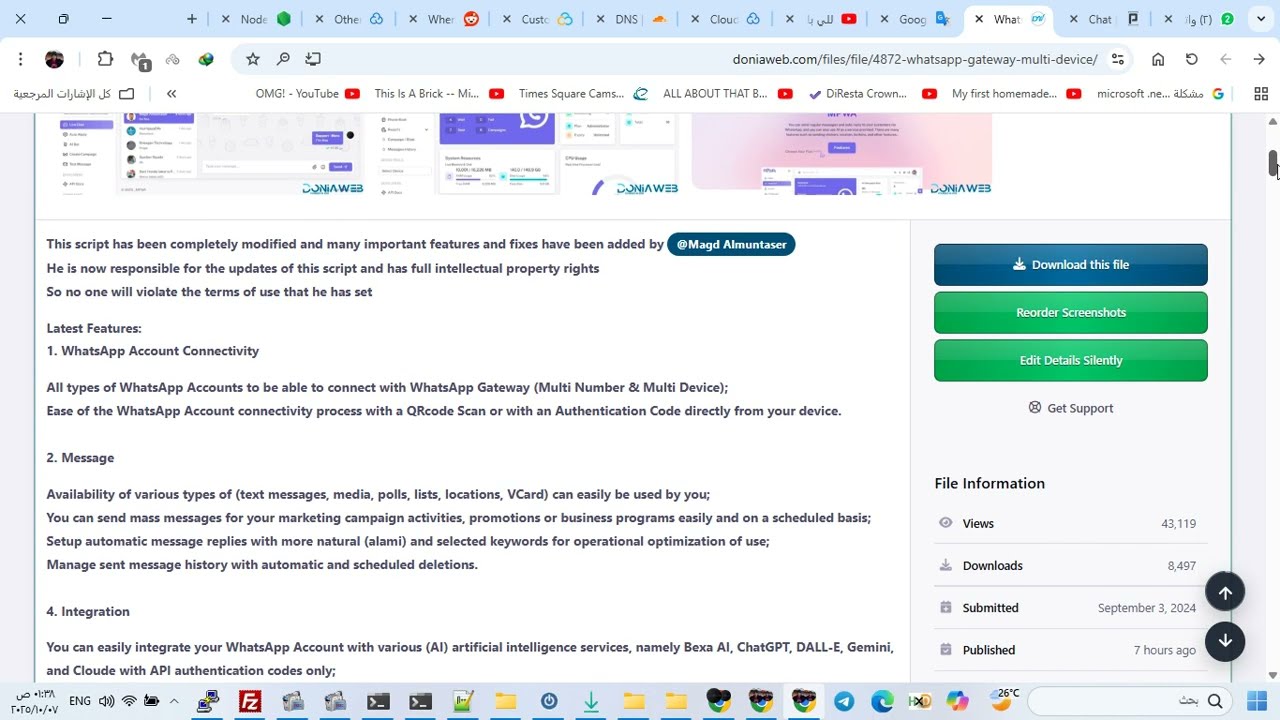
Task: Open the tab search dropdown chevron
Action: [1261, 19]
